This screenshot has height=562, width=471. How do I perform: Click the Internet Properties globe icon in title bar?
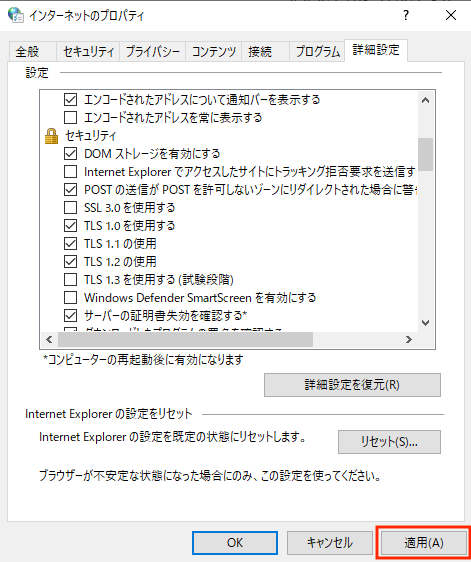pyautogui.click(x=16, y=15)
